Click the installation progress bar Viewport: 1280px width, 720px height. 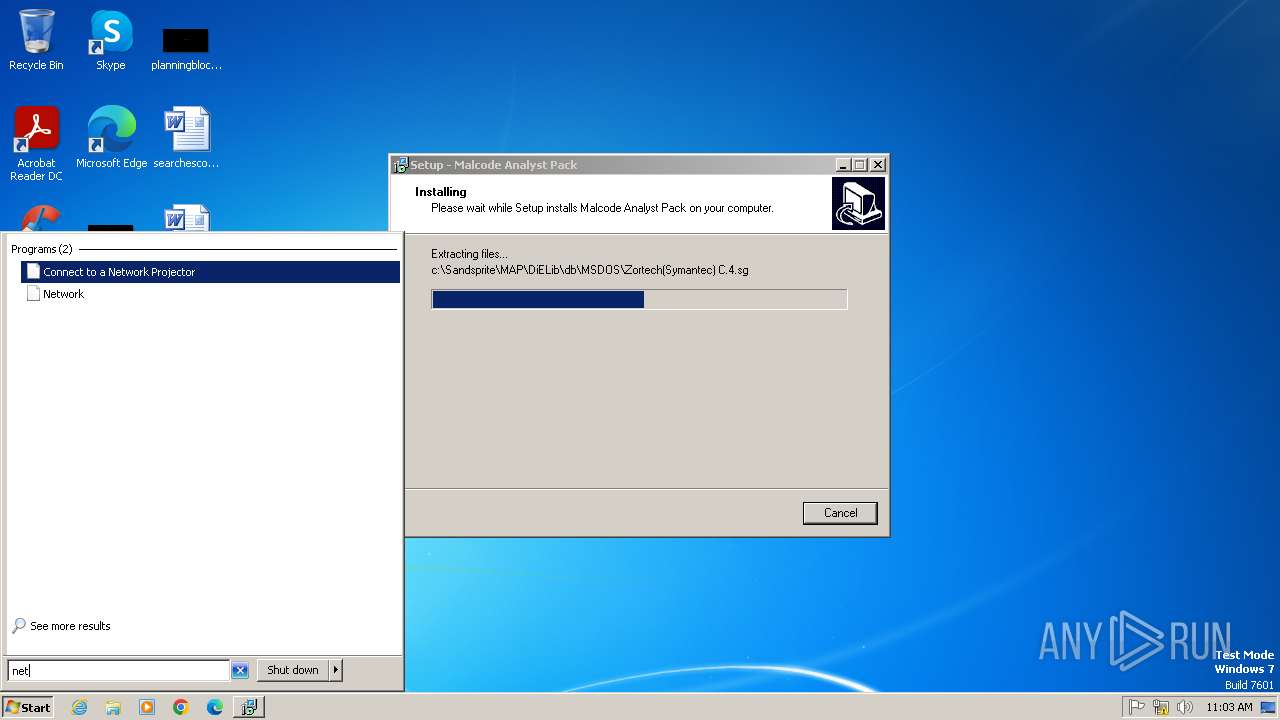point(639,299)
